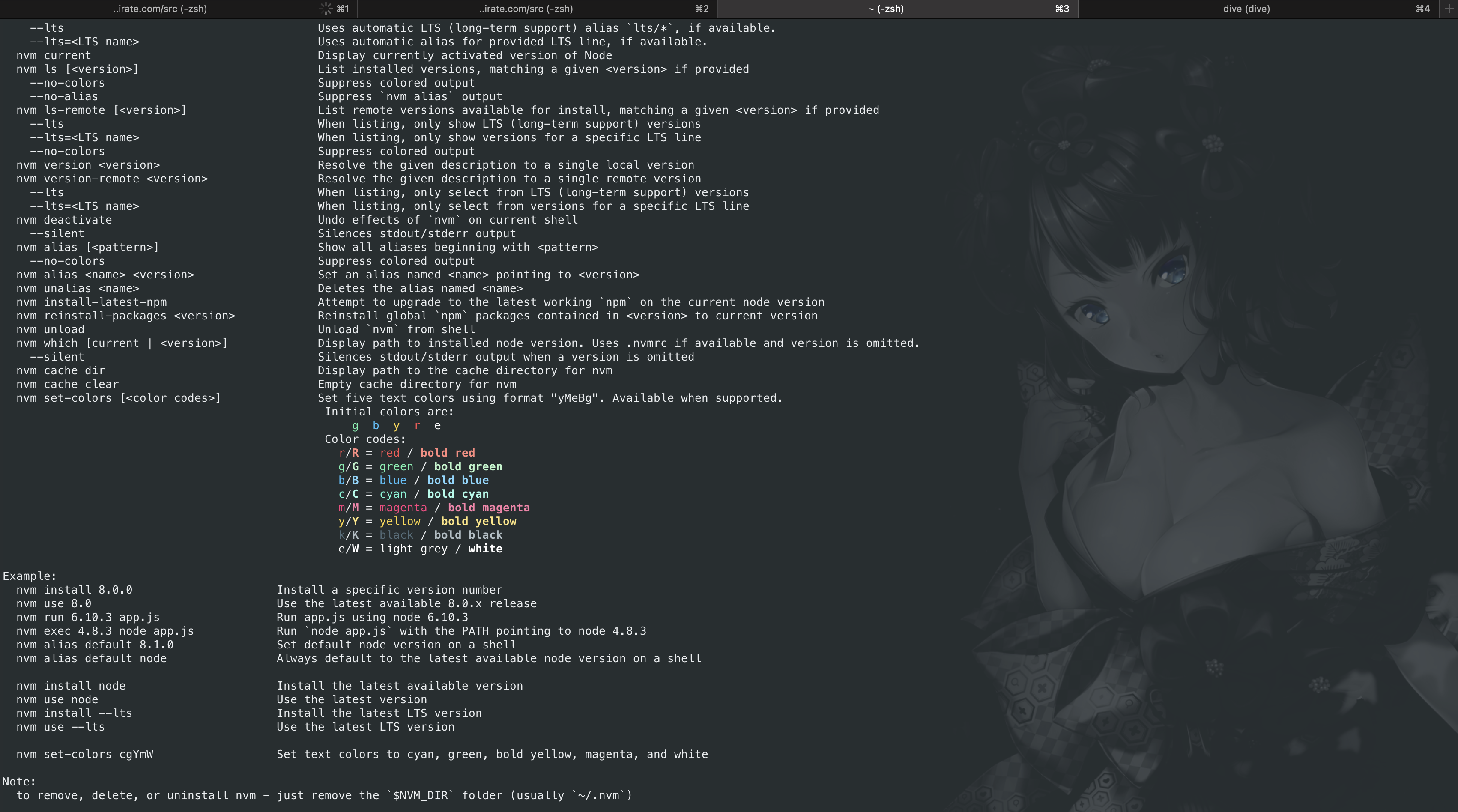Click the 'nvm deactivate' command text
This screenshot has width=1458, height=812.
click(x=64, y=220)
